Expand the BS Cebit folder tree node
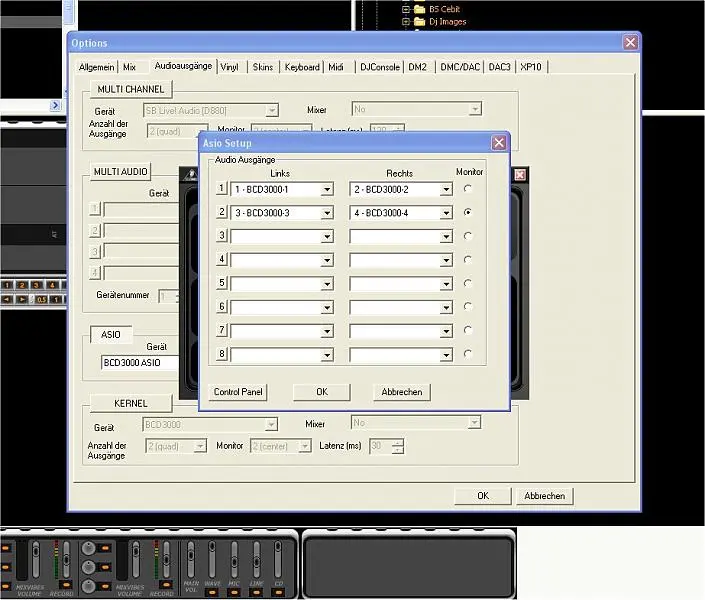Viewport: 705px width, 600px height. click(407, 9)
